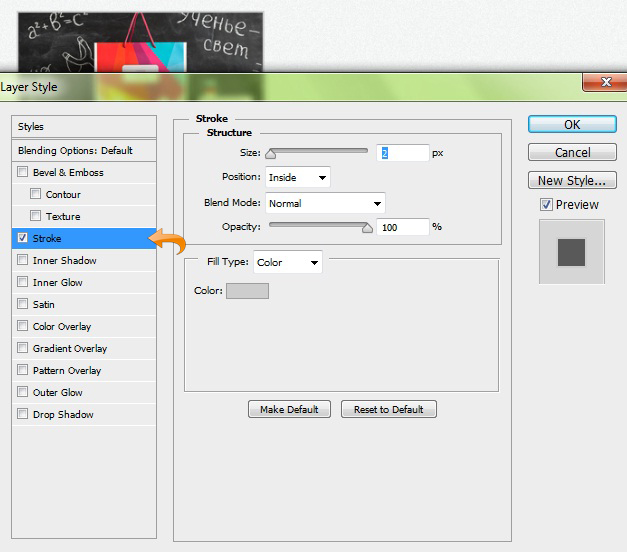Close the Layer Style dialog window
The width and height of the screenshot is (627, 552).
click(606, 83)
